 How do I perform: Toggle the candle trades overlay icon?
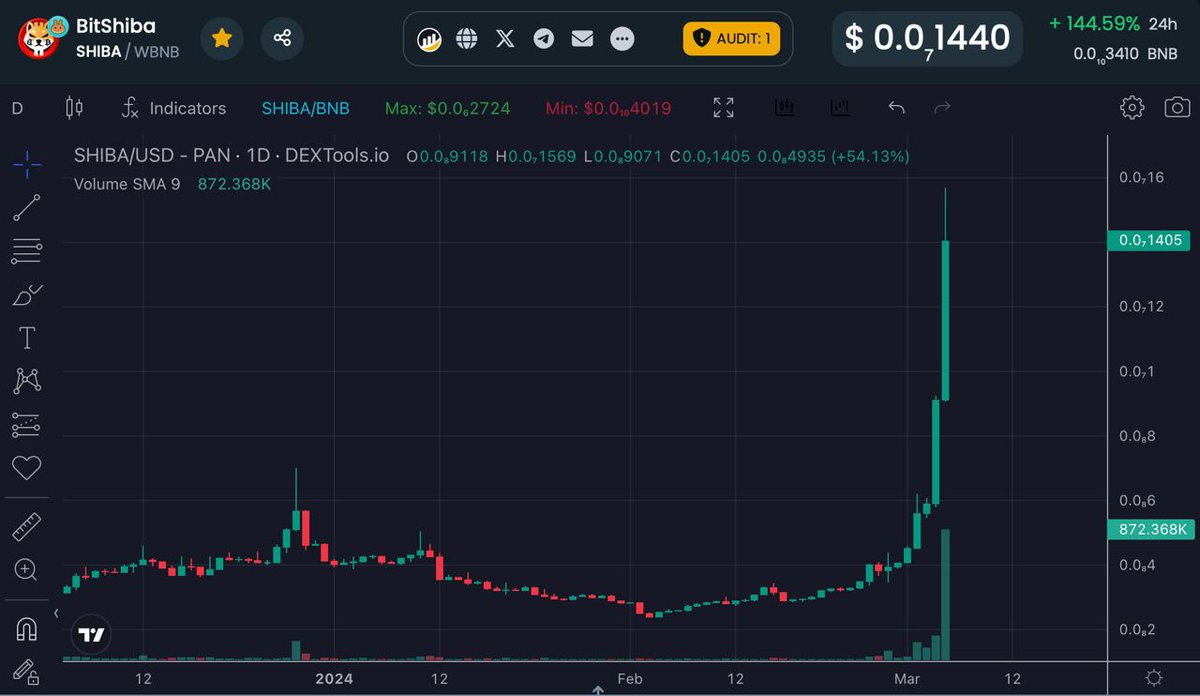coord(784,107)
